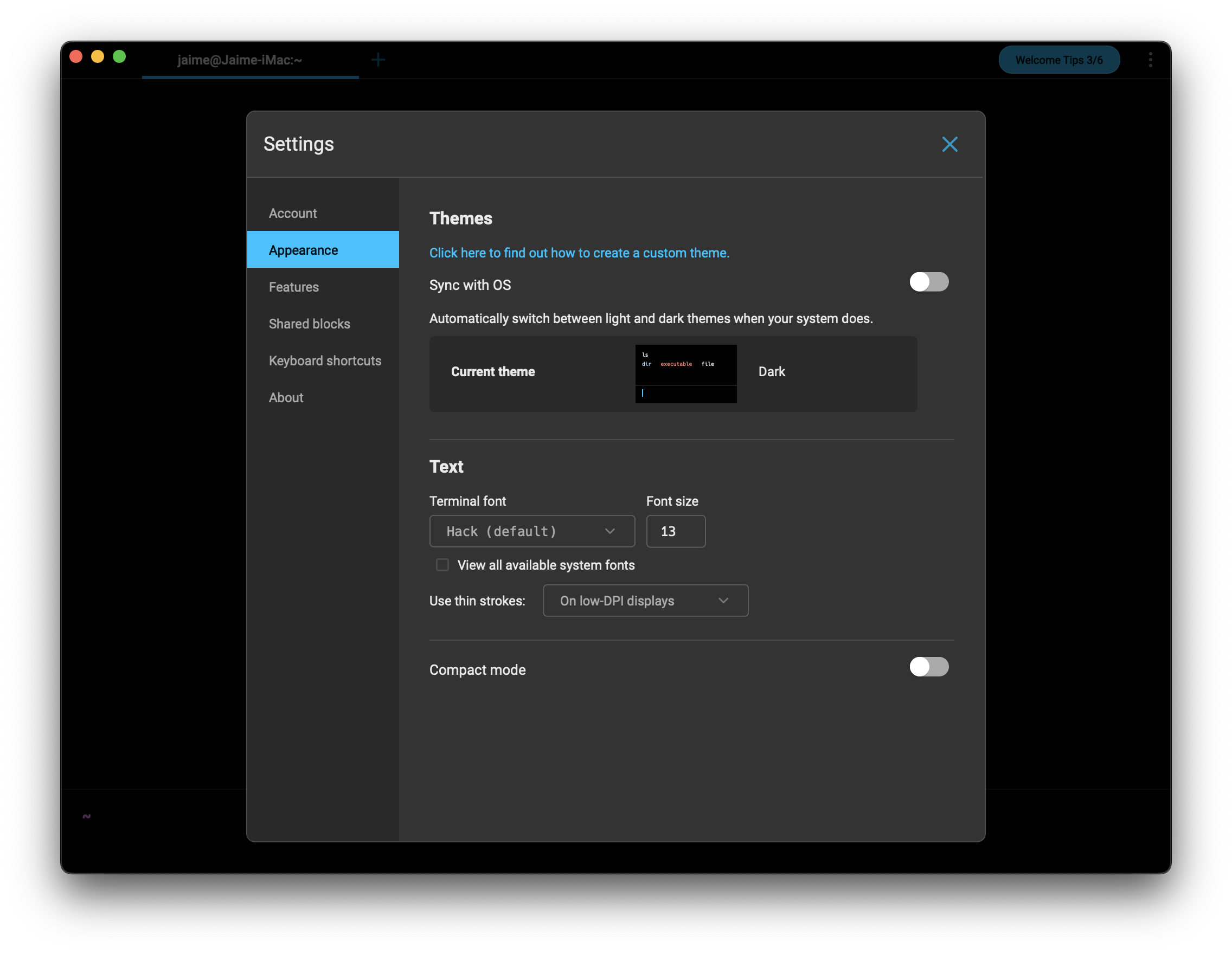Switch to Features settings section
The width and height of the screenshot is (1232, 954).
pos(294,287)
